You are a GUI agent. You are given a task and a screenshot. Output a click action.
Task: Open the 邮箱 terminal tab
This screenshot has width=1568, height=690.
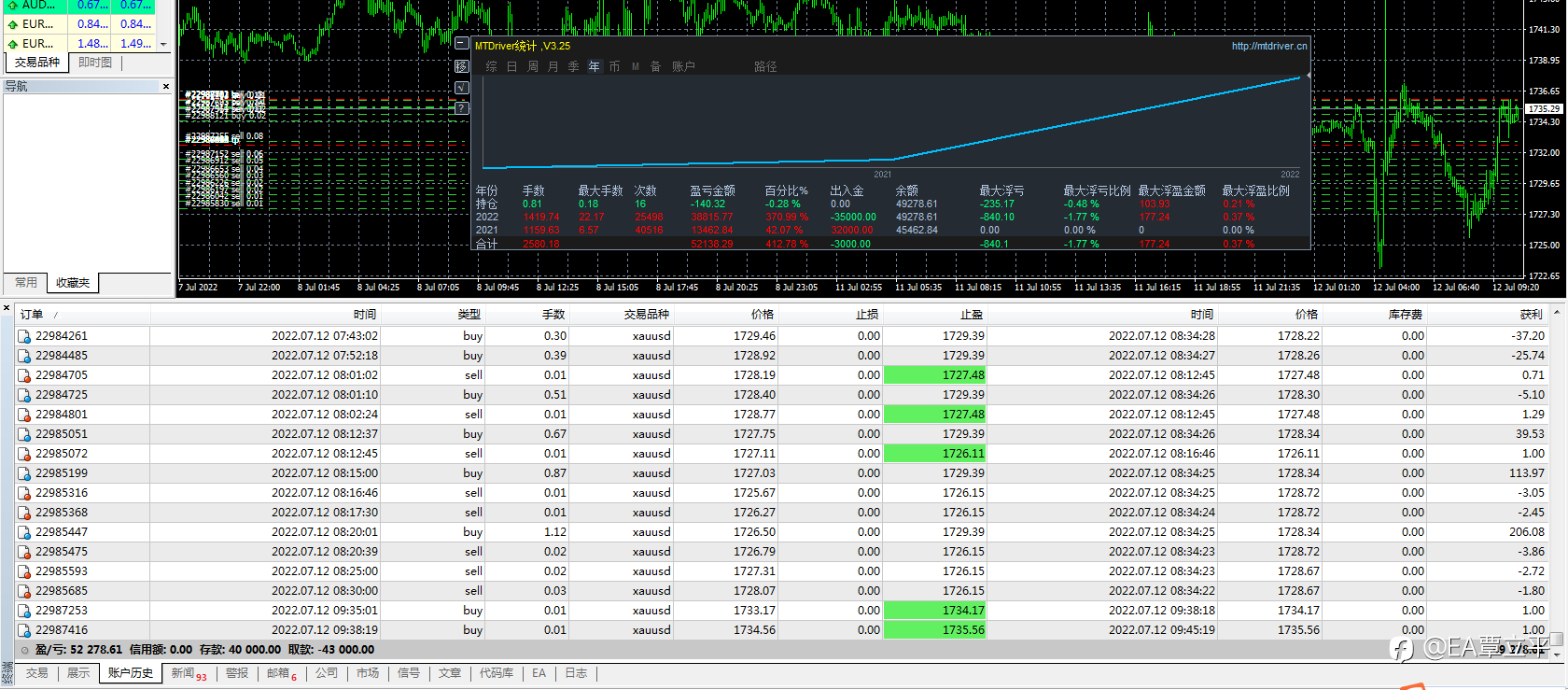click(282, 673)
